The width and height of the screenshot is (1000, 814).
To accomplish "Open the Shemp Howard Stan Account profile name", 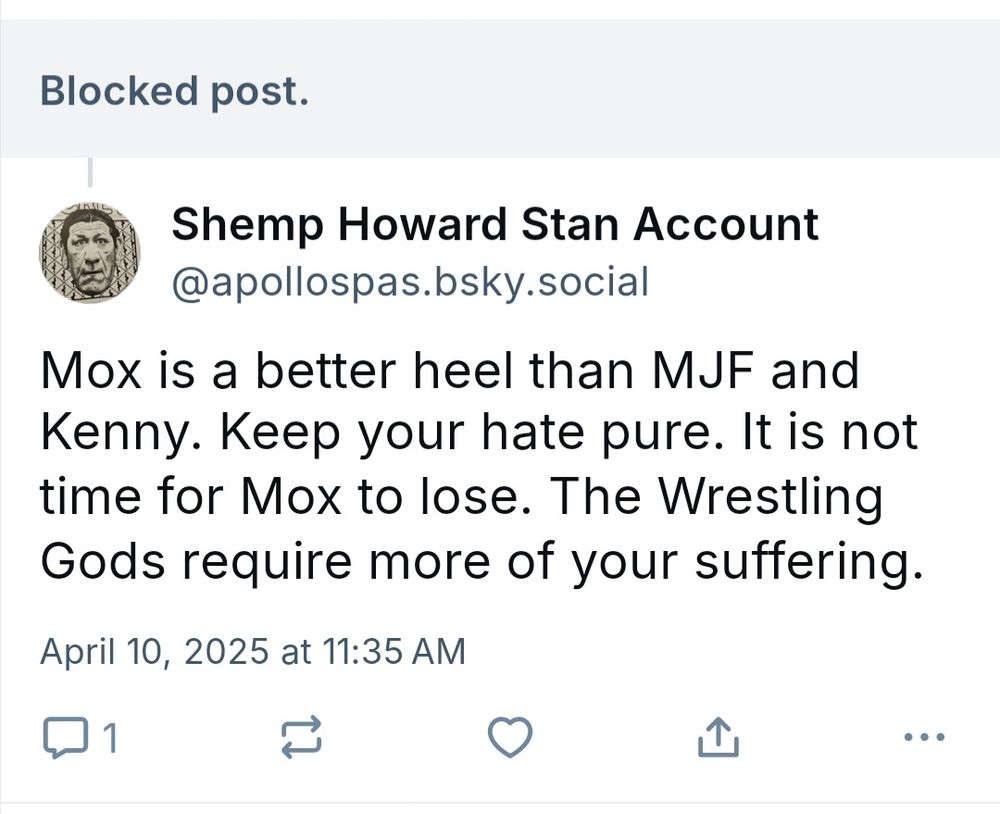I will [494, 225].
